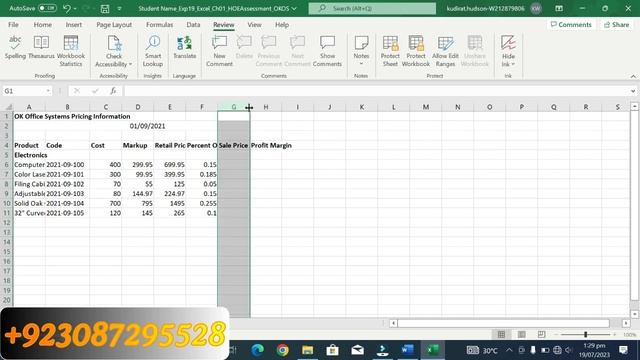This screenshot has width=640, height=360.
Task: Toggle the AutoSave switch
Action: point(47,8)
